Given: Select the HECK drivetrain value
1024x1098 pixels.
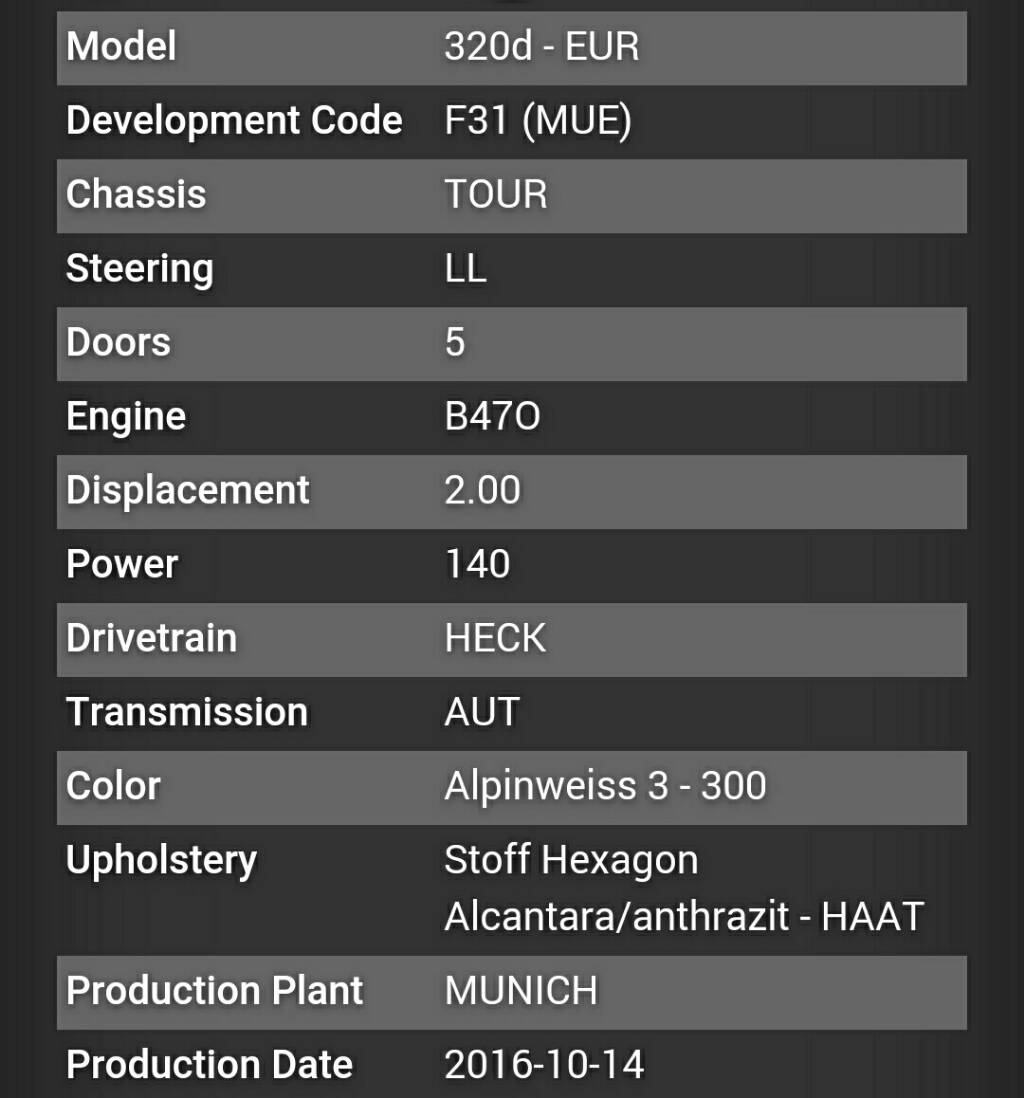Looking at the screenshot, I should 495,639.
